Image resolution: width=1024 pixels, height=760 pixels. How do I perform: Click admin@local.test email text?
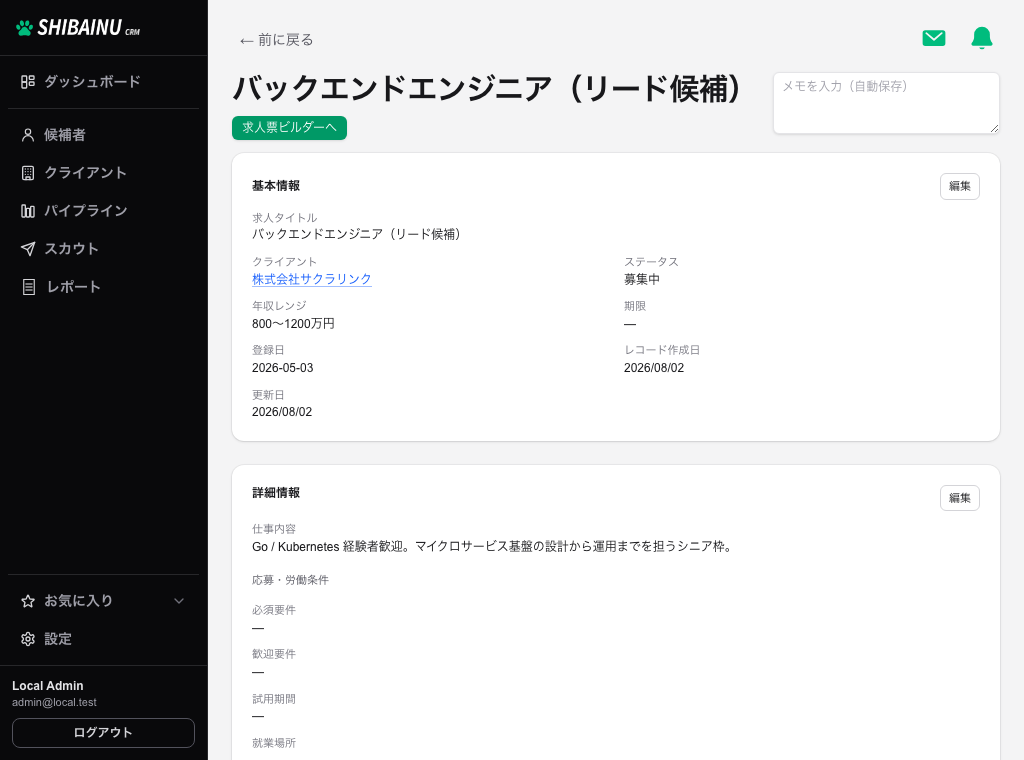click(x=54, y=703)
